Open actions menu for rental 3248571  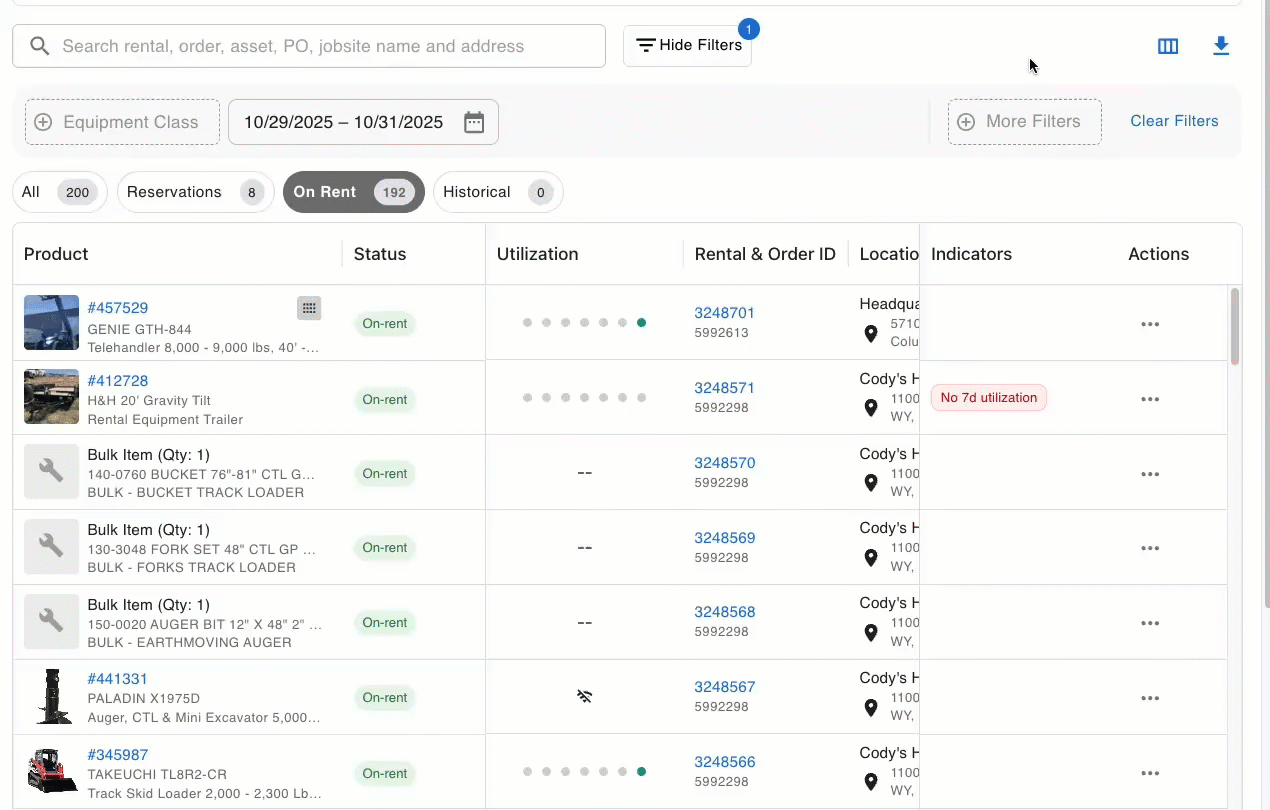tap(1150, 399)
